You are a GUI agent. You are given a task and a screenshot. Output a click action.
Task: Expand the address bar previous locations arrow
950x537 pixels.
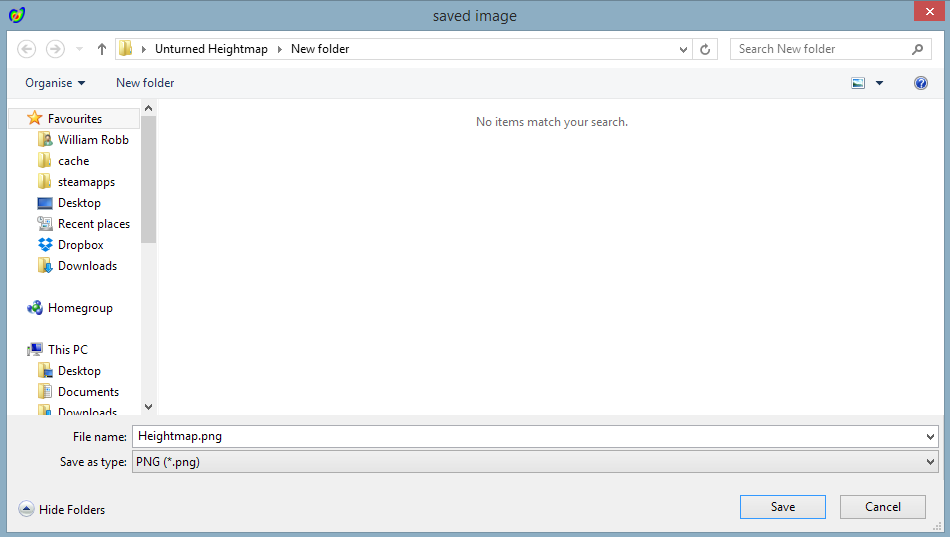[x=684, y=49]
